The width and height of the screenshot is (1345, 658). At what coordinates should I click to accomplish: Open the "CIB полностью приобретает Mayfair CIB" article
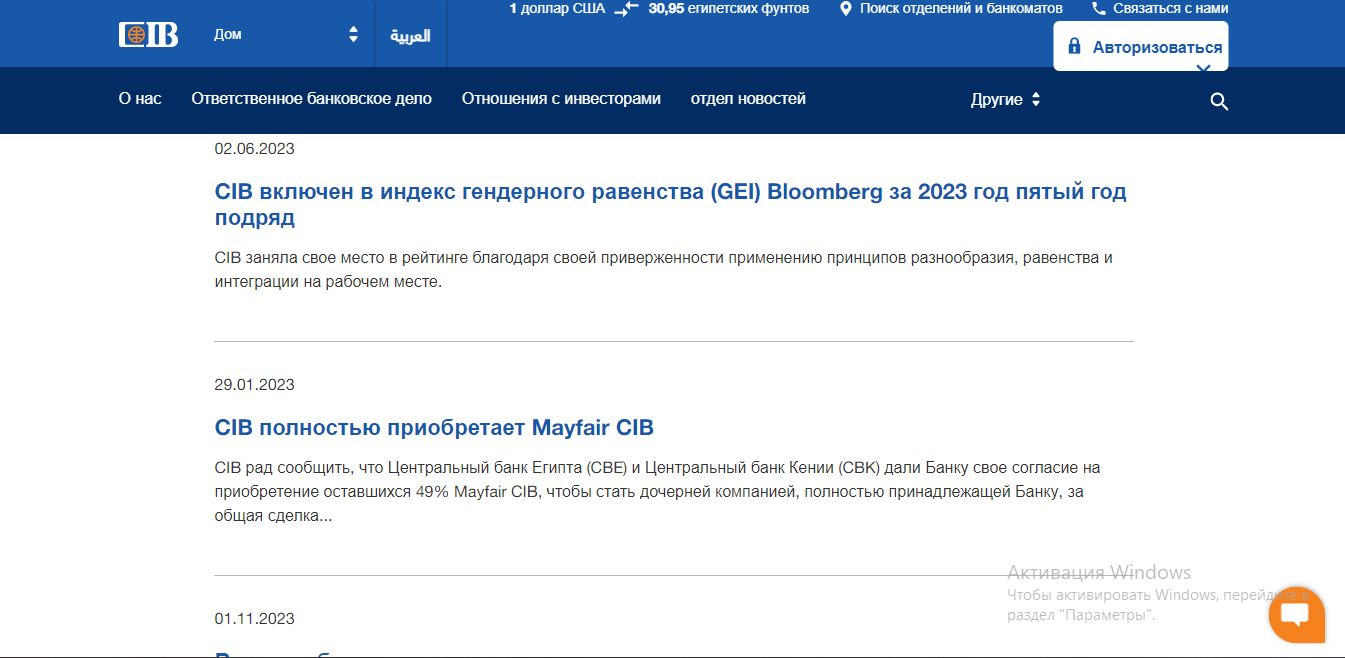[x=434, y=428]
